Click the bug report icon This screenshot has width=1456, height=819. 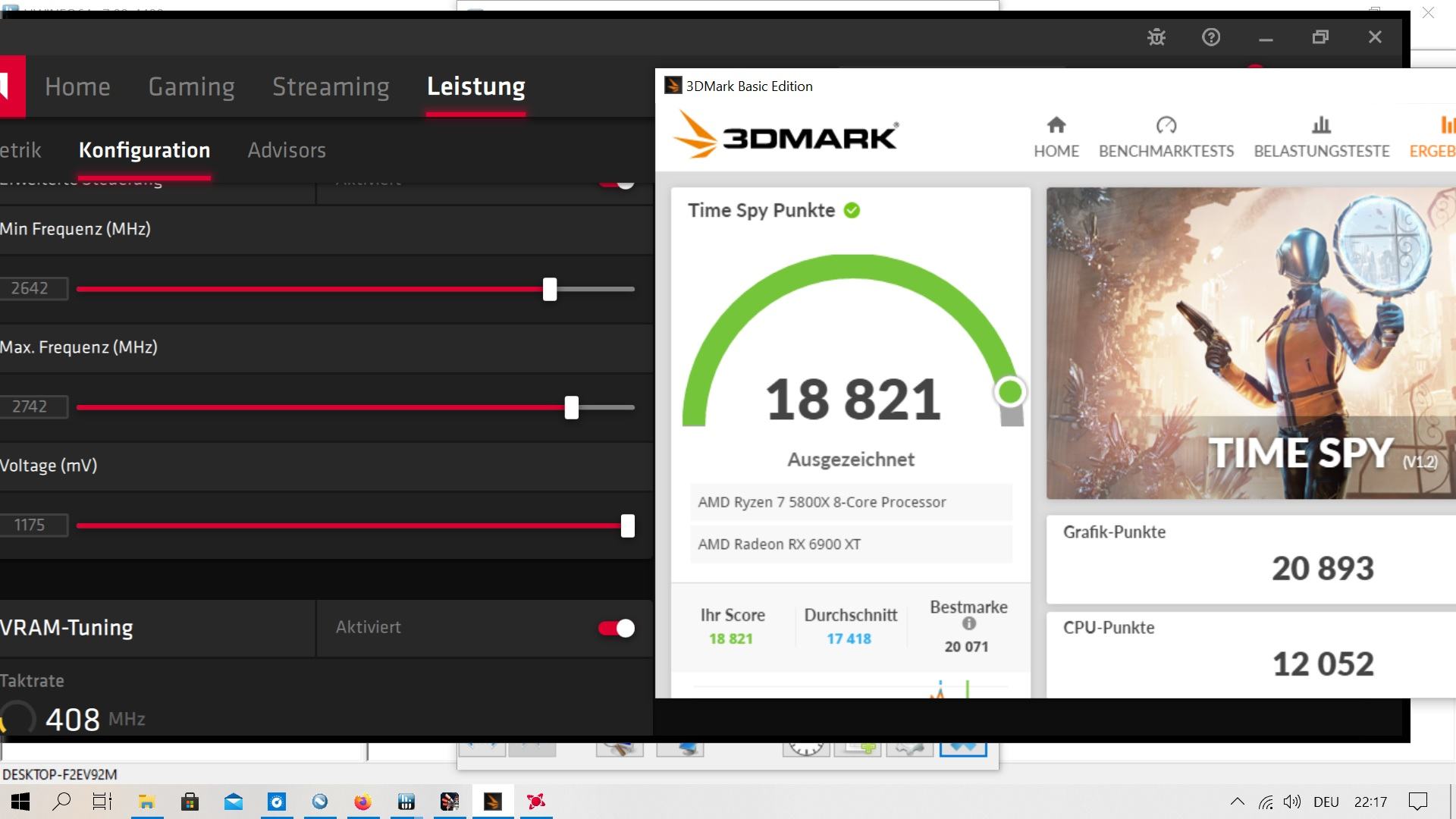1156,37
